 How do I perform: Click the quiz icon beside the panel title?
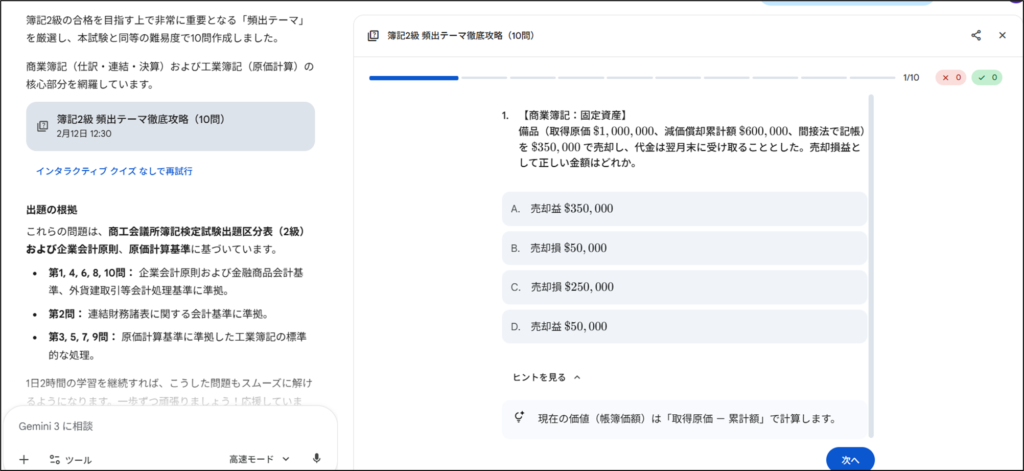click(x=374, y=35)
